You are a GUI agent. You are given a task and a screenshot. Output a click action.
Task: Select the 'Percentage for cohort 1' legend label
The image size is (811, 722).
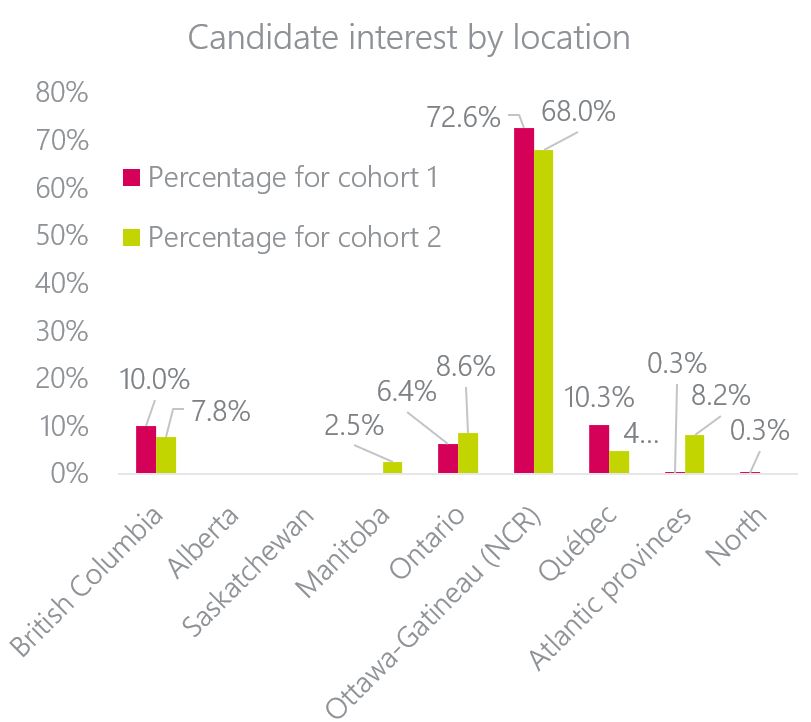coord(293,177)
